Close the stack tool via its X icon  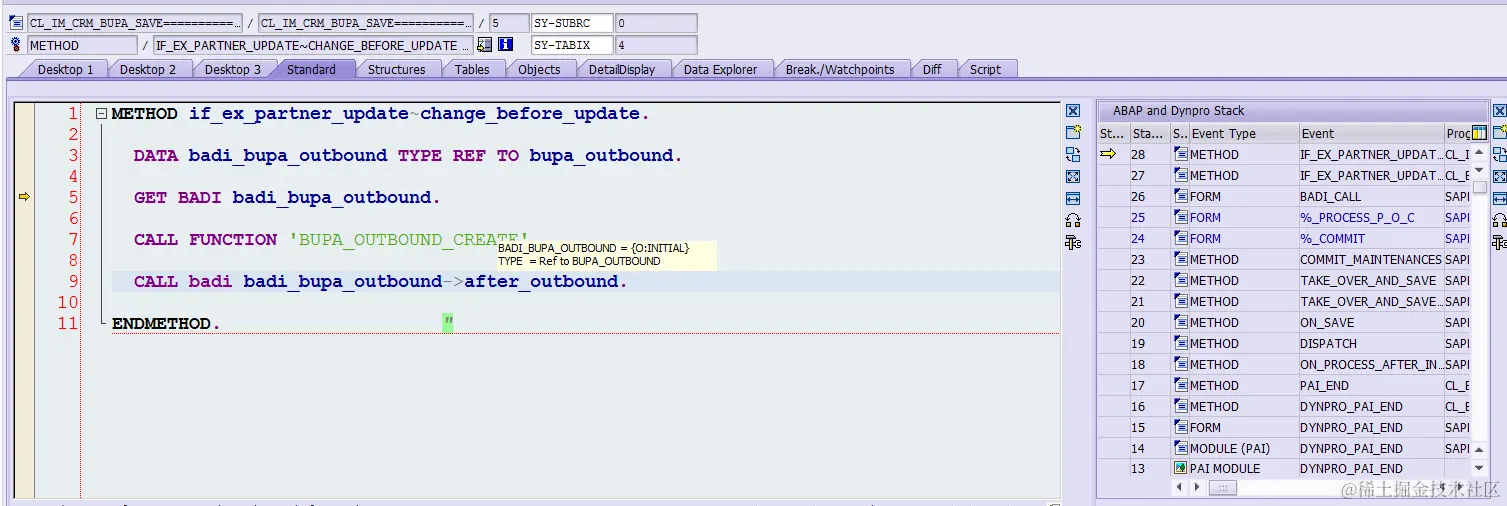[1499, 110]
